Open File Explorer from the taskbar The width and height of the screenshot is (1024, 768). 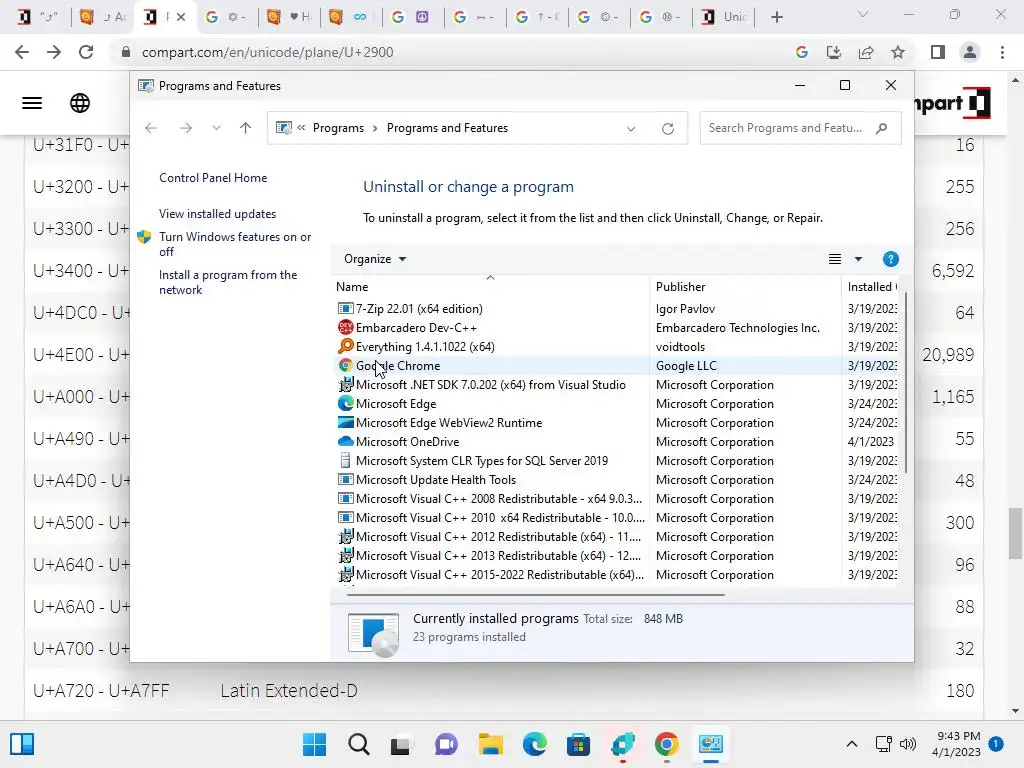tap(490, 744)
